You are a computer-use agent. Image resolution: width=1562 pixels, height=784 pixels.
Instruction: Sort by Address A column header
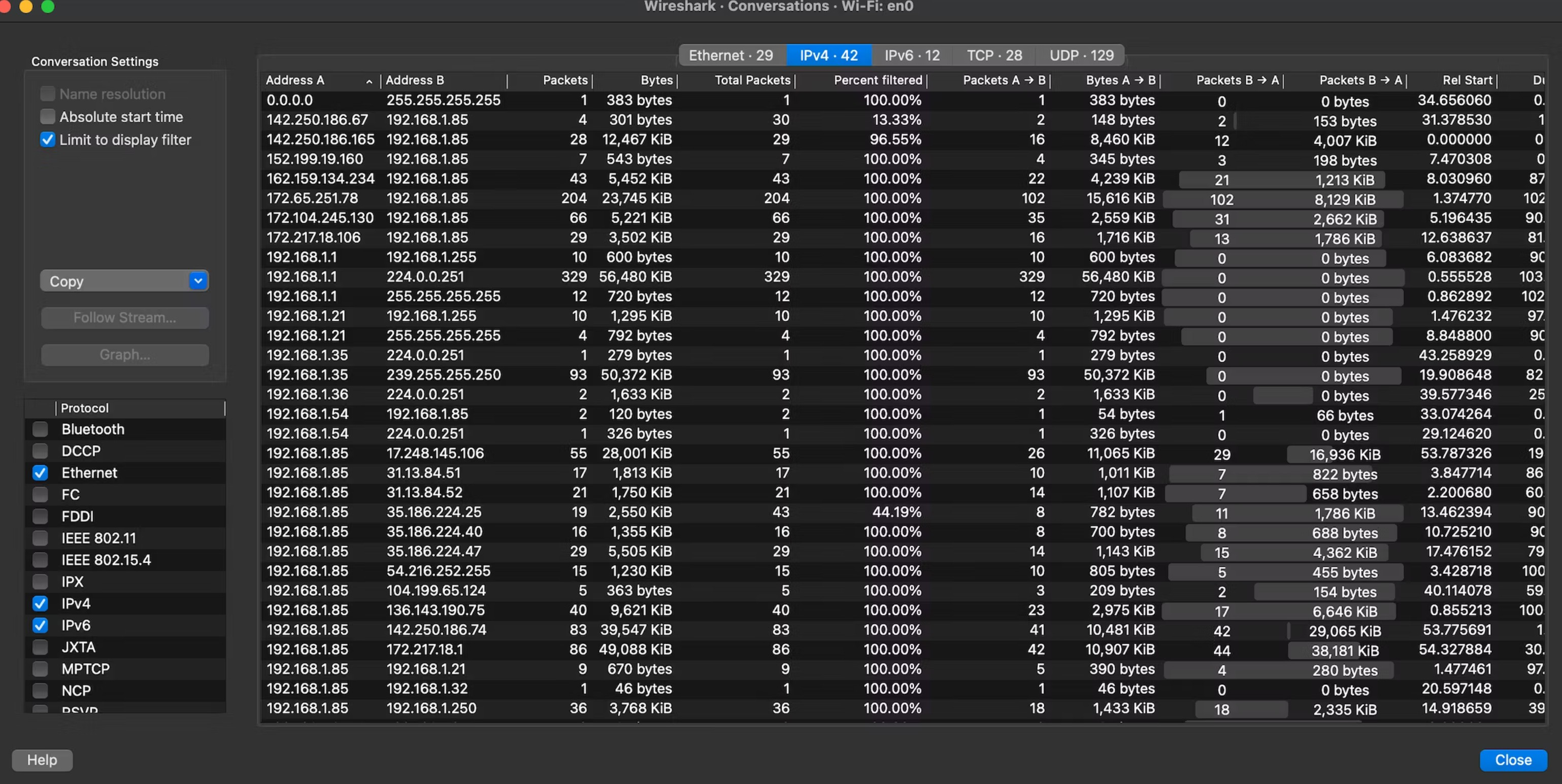320,81
